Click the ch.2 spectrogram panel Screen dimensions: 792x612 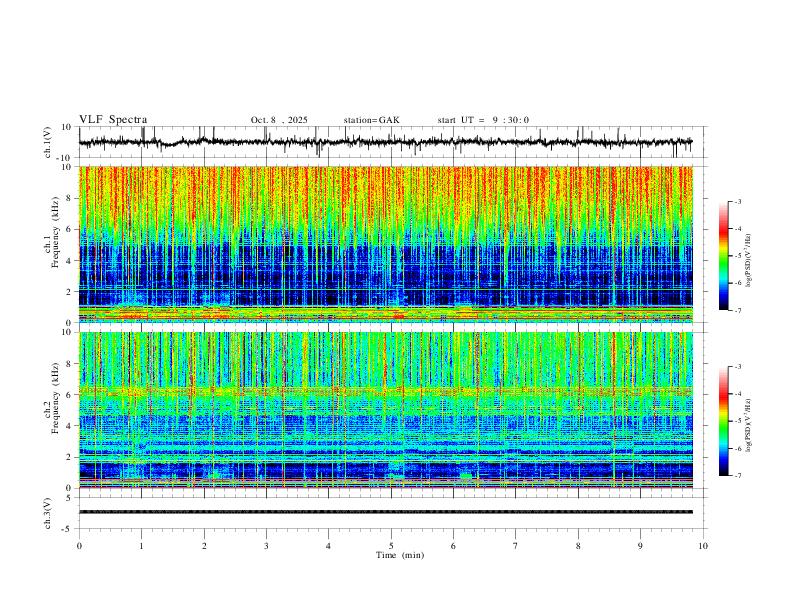tap(386, 410)
